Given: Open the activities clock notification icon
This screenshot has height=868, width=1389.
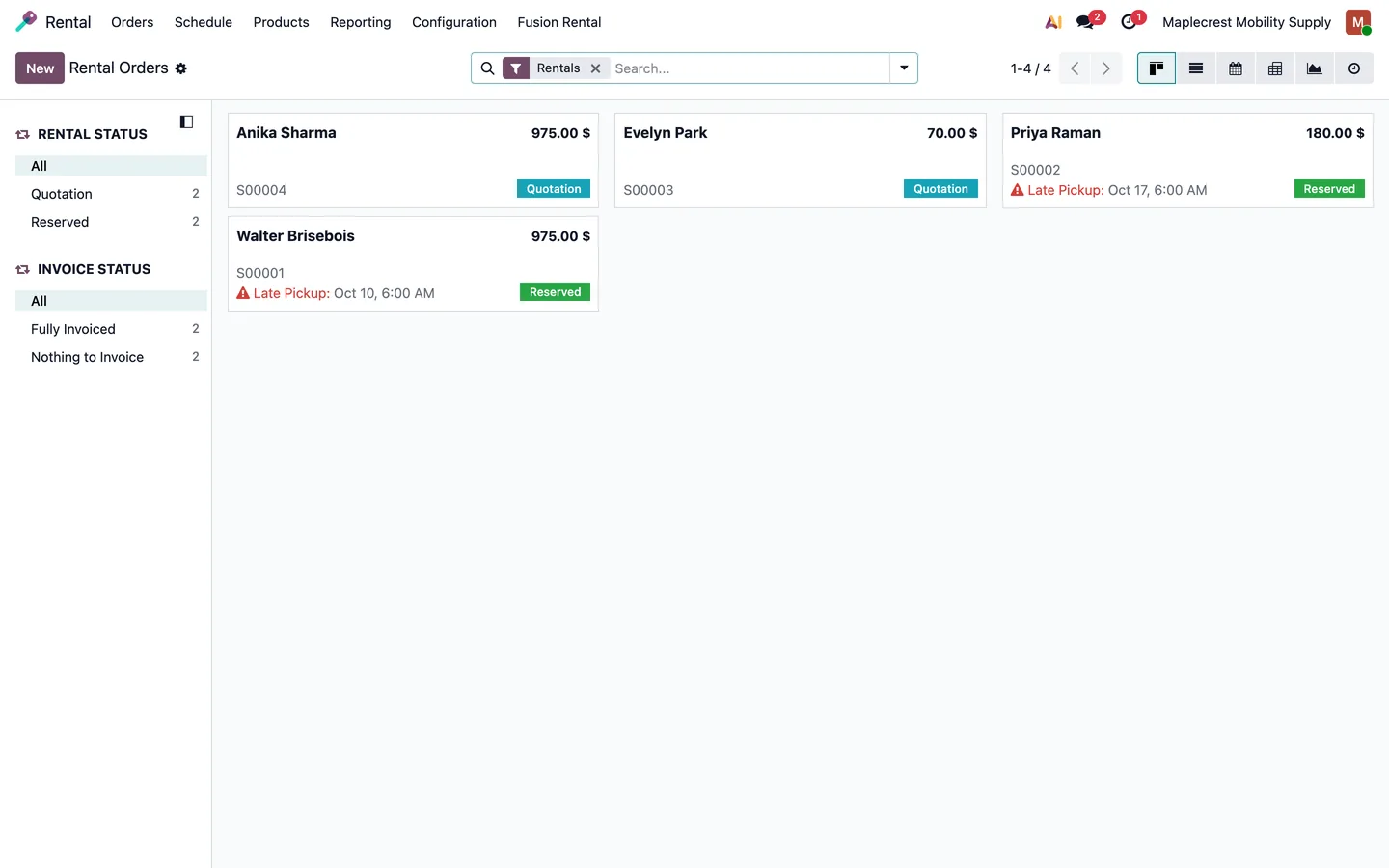Looking at the screenshot, I should [x=1130, y=22].
